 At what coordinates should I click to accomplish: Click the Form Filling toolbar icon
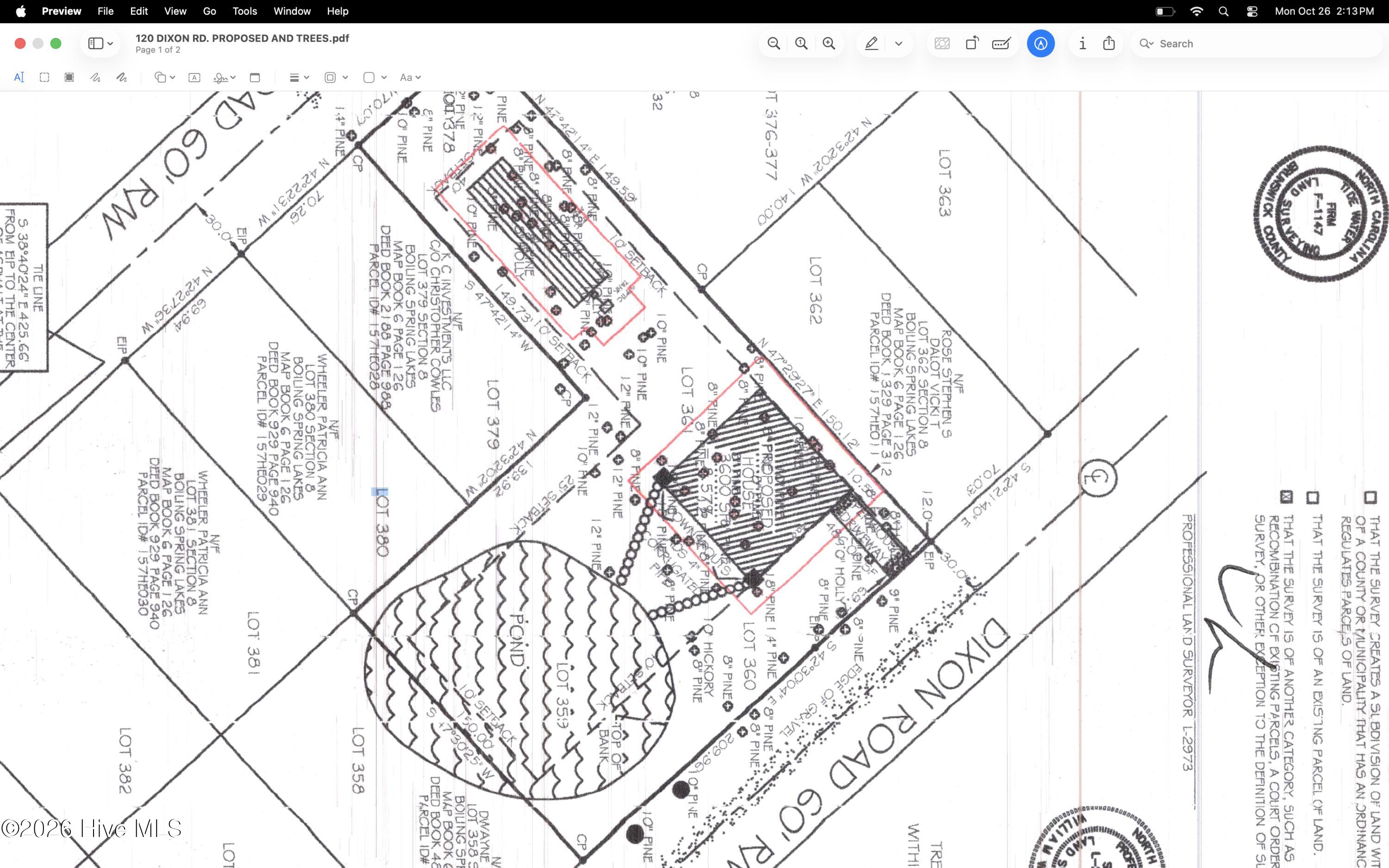point(1001,44)
